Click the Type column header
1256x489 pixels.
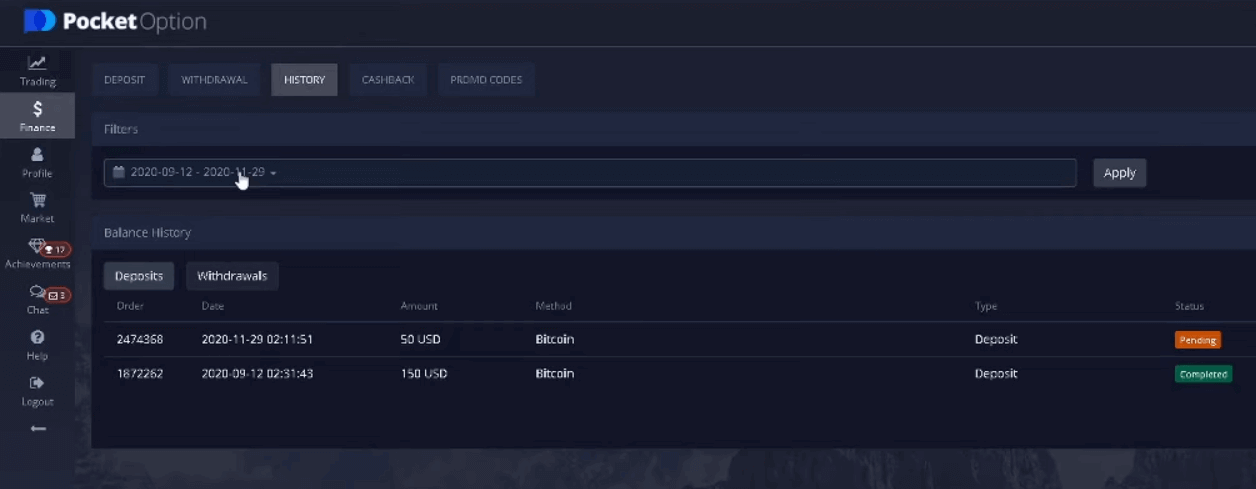(x=986, y=306)
